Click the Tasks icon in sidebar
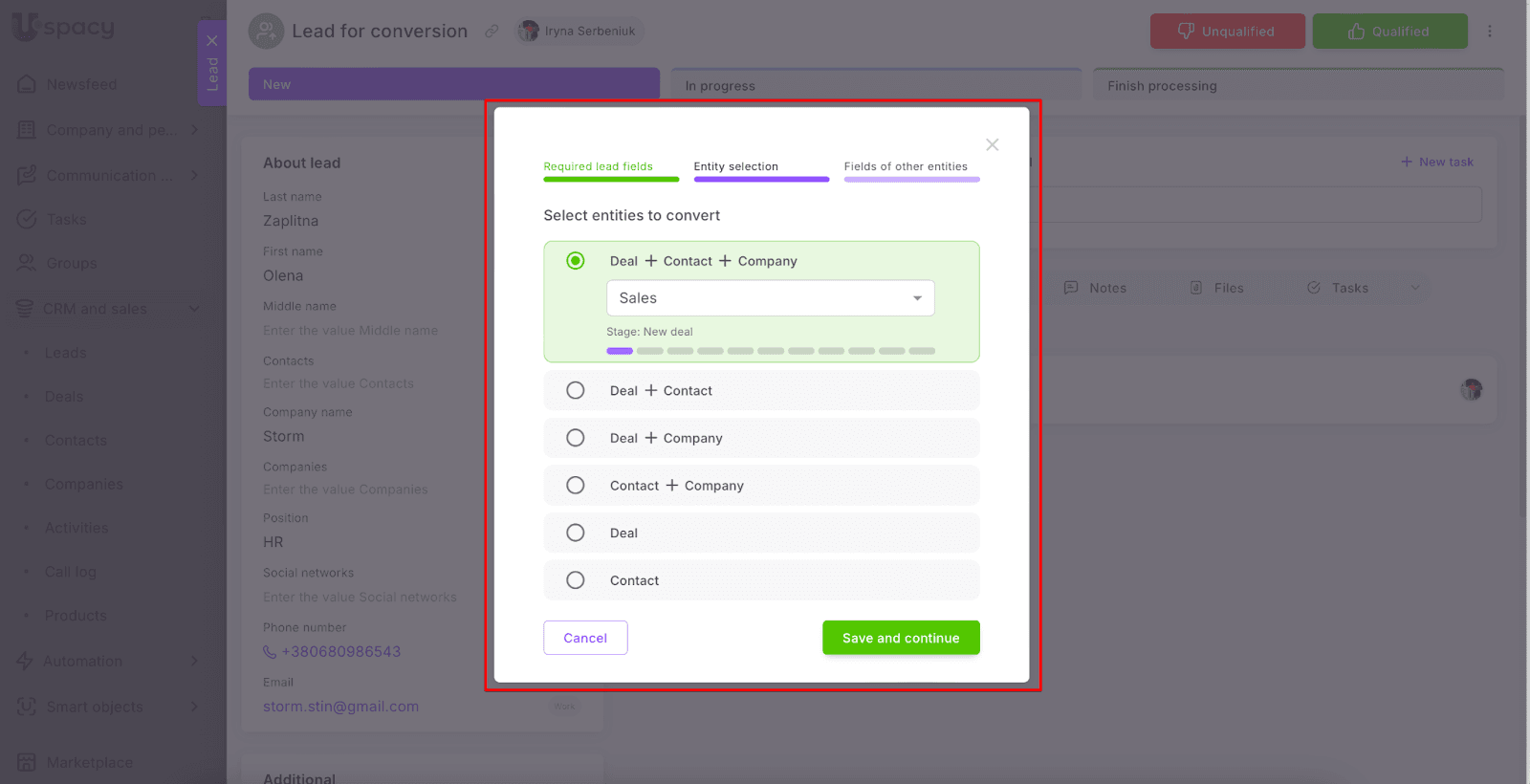The image size is (1530, 784). [27, 220]
